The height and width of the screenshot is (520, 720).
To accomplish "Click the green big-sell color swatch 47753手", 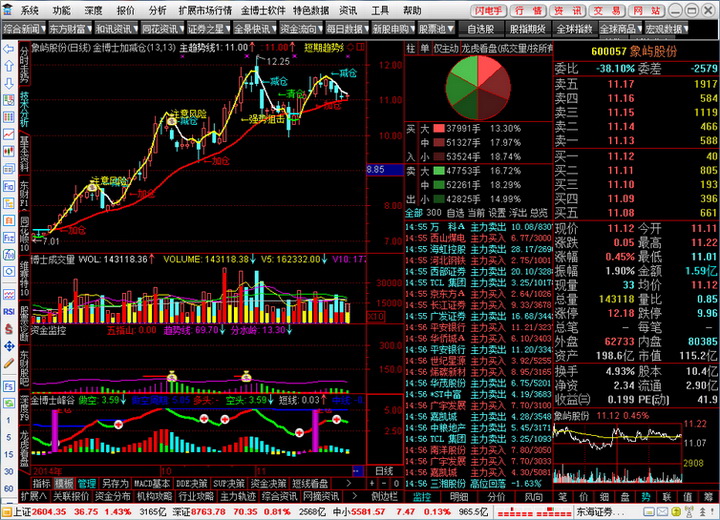I will [439, 171].
